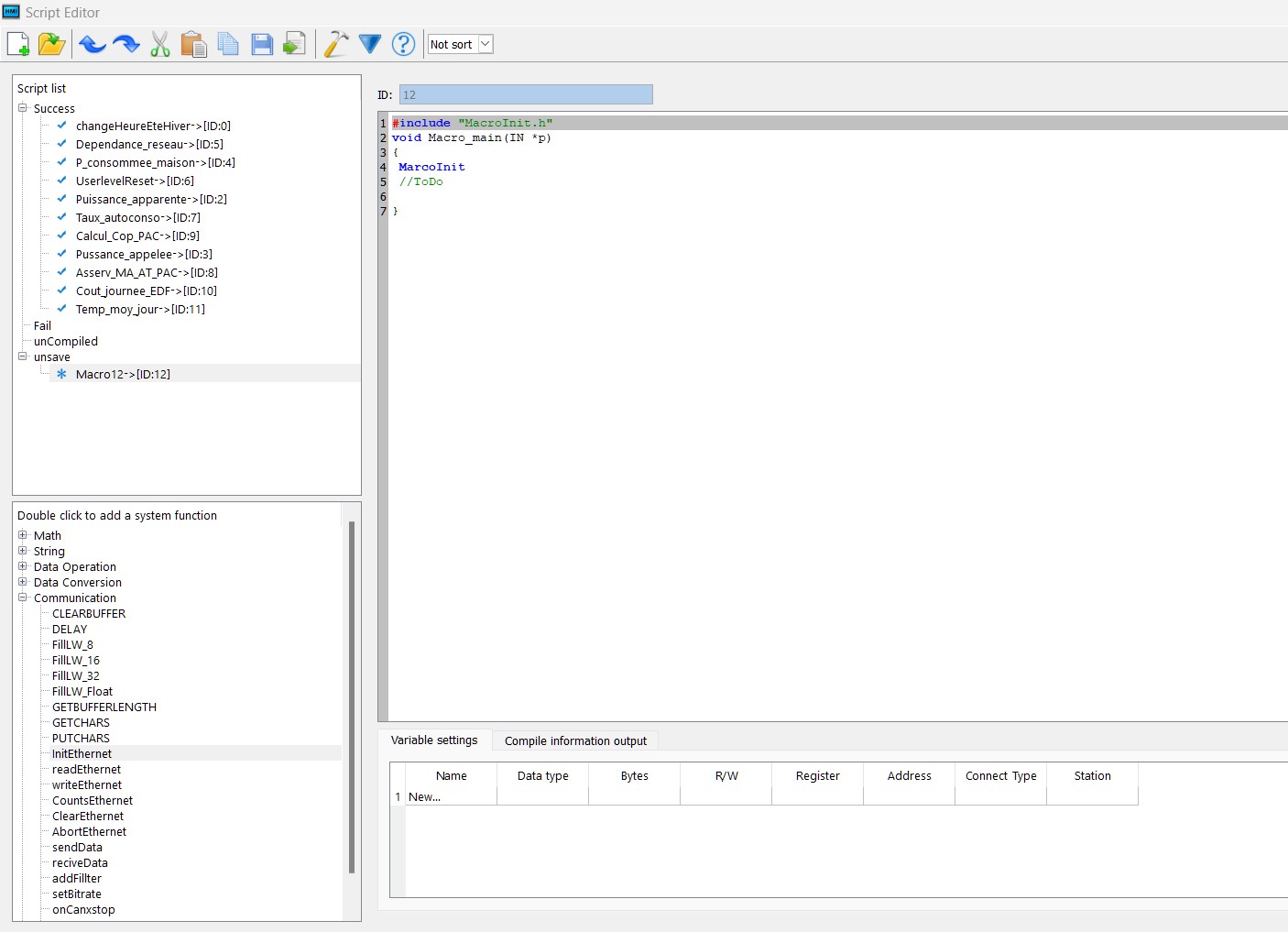Collapse the Communication function category
The height and width of the screenshot is (932, 1288).
[23, 598]
